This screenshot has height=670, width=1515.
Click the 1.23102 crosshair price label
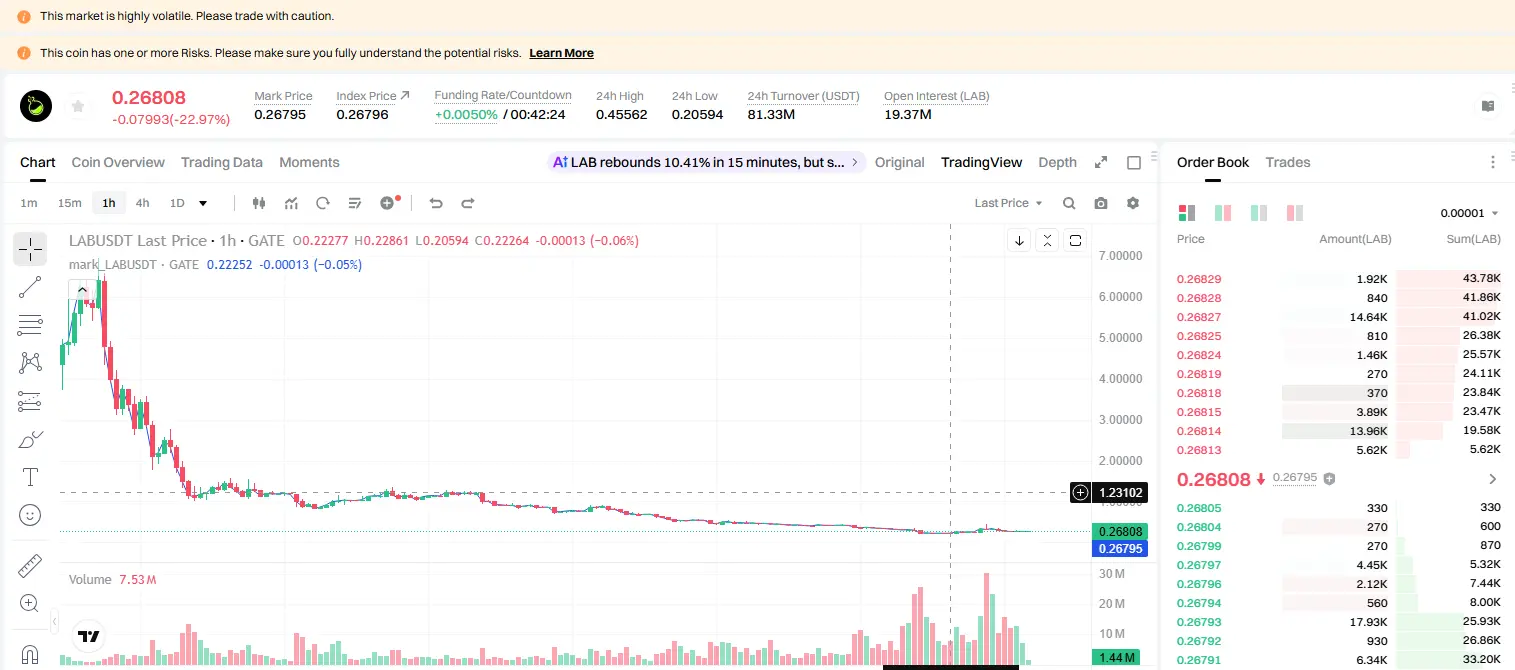point(1121,492)
